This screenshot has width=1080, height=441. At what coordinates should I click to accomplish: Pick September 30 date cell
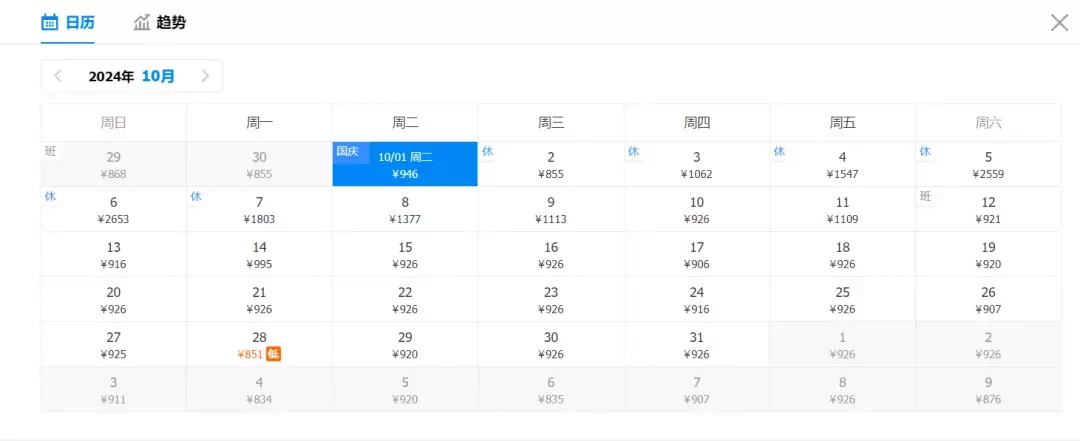click(259, 164)
